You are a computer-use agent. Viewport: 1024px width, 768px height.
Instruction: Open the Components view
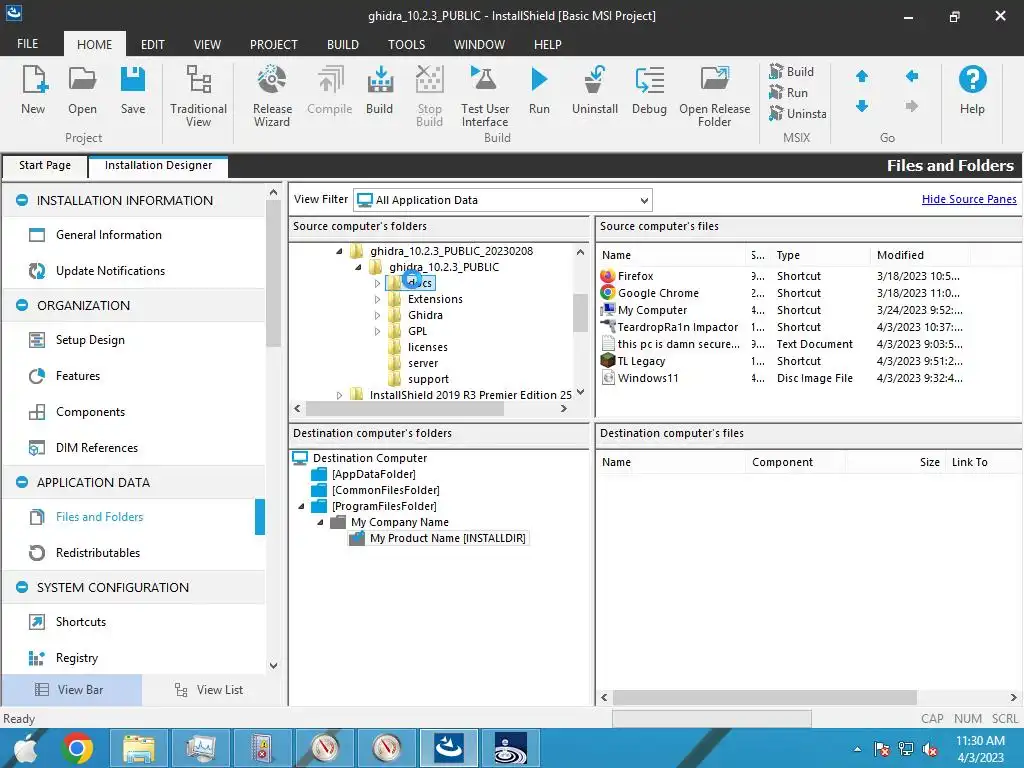coord(90,411)
